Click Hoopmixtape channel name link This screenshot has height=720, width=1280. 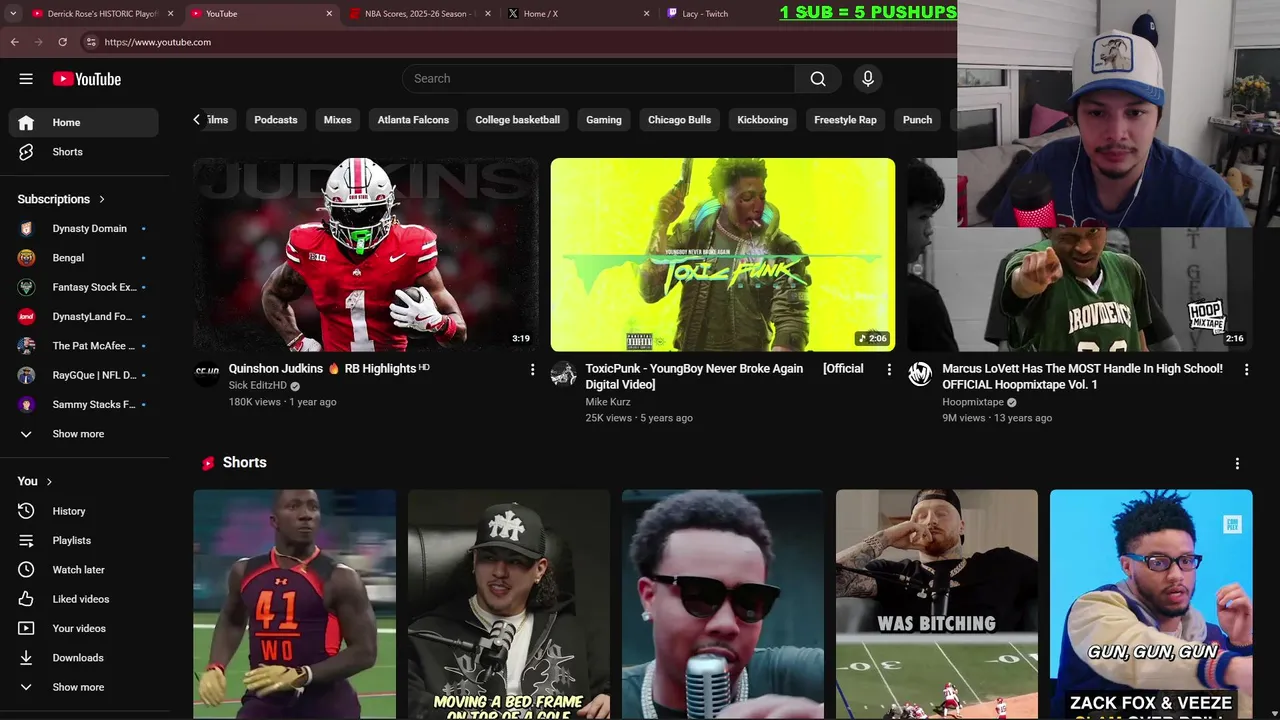point(973,402)
